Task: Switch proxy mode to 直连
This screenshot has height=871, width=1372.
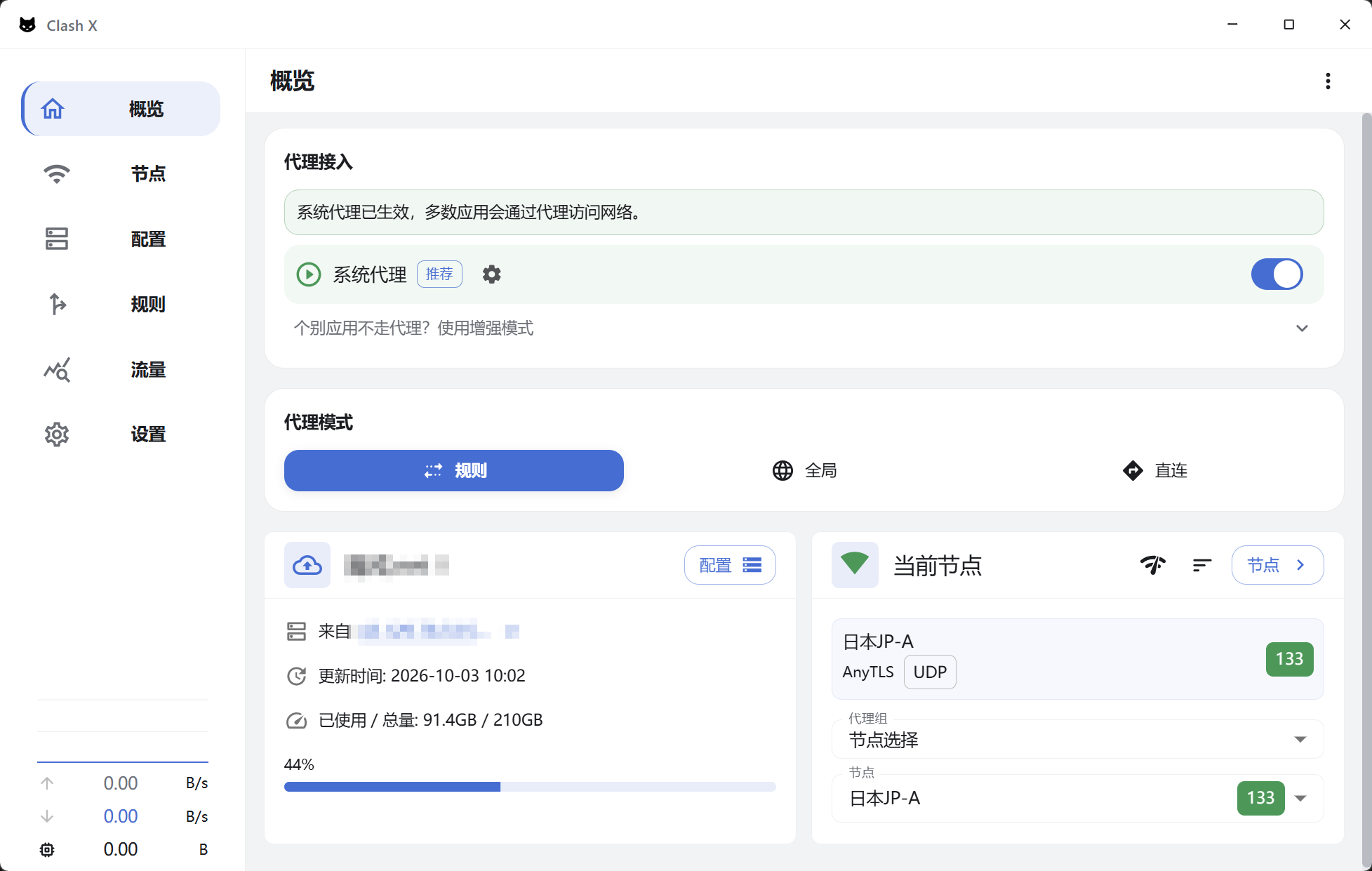Action: [1154, 470]
